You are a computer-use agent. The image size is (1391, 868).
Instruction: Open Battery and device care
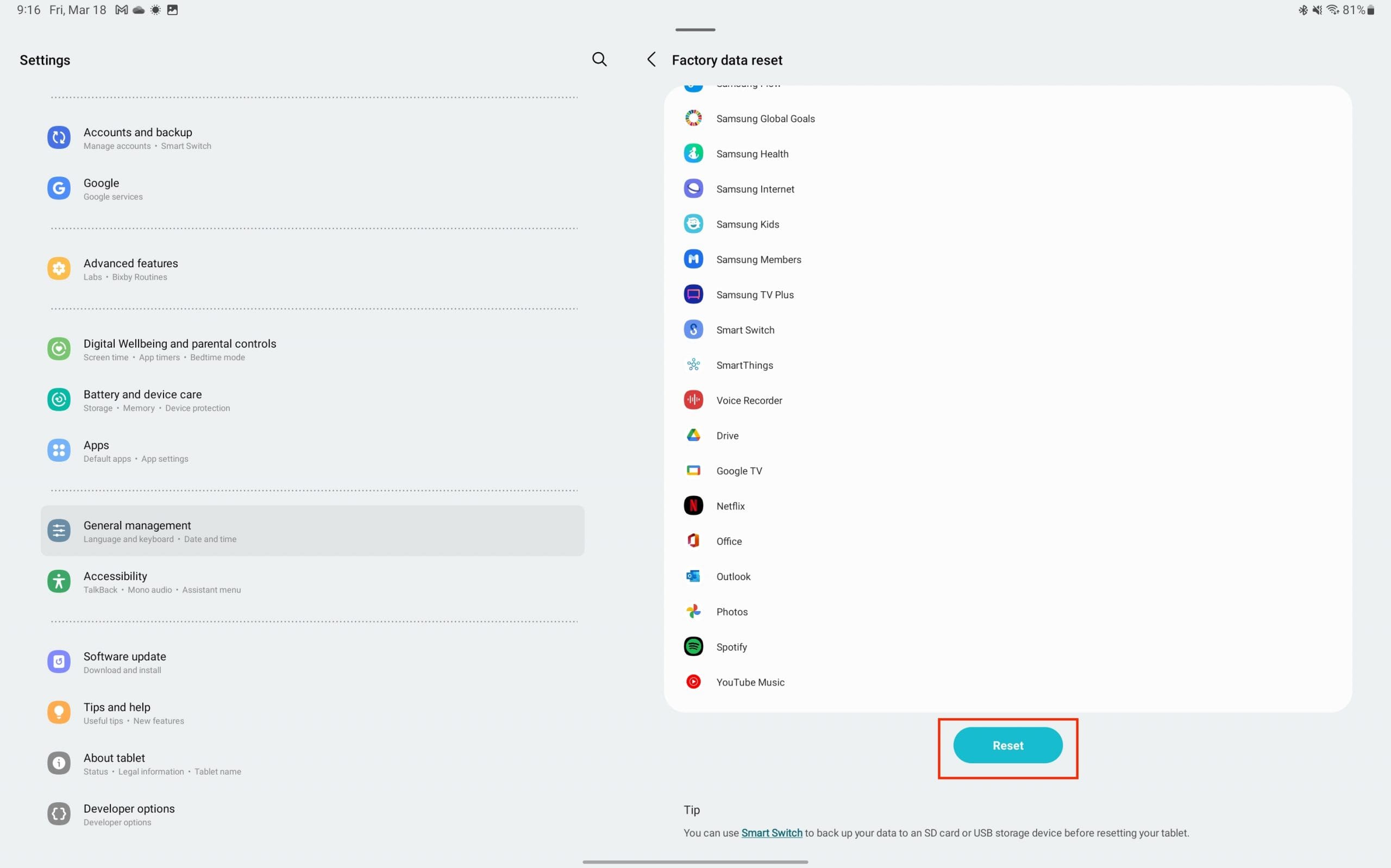[x=142, y=400]
